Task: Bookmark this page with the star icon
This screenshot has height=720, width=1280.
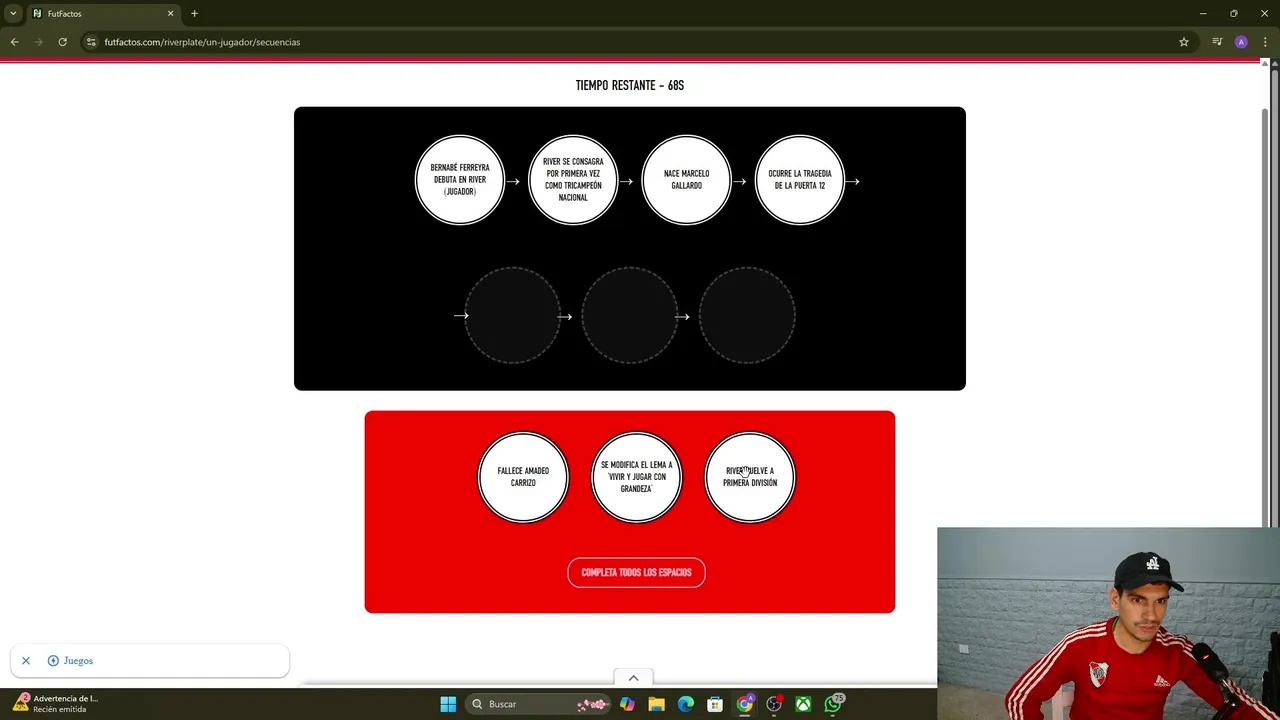Action: 1184,42
